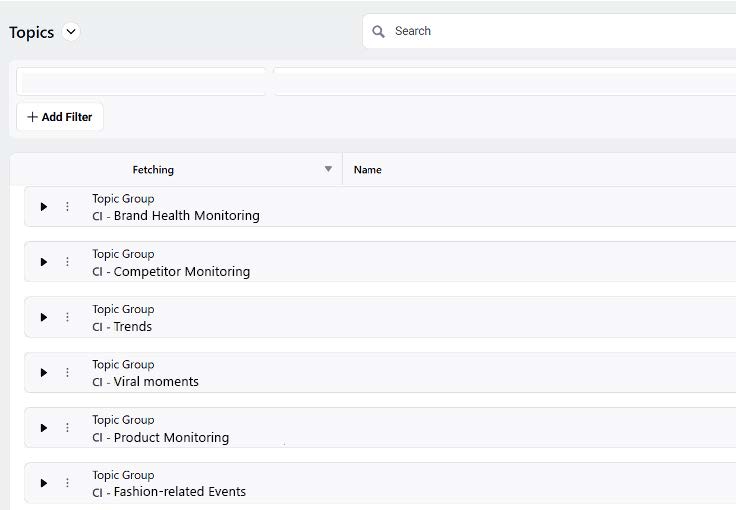Select CI - Brand Health Monitoring text
This screenshot has height=510, width=736.
coord(176,216)
